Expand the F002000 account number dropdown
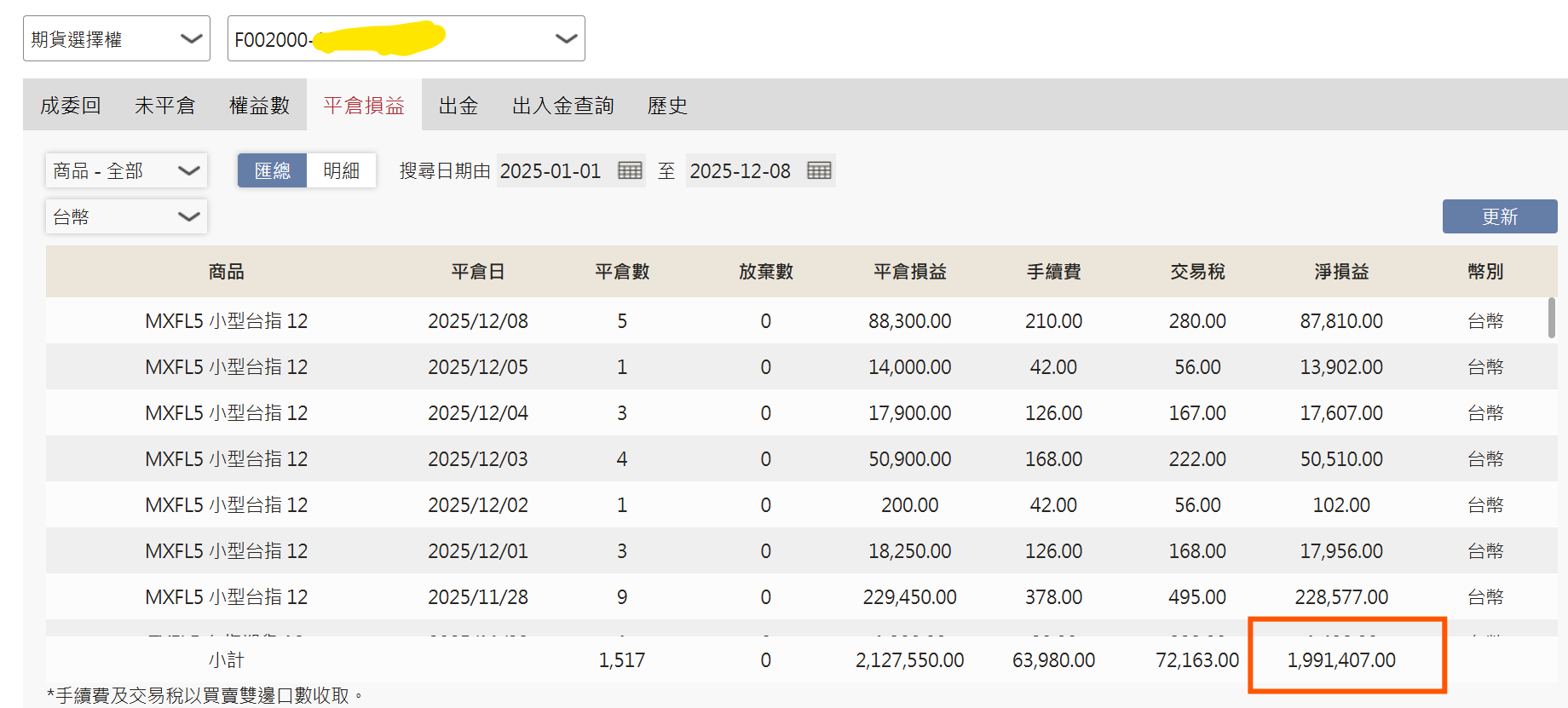Image resolution: width=1568 pixels, height=708 pixels. coord(406,38)
